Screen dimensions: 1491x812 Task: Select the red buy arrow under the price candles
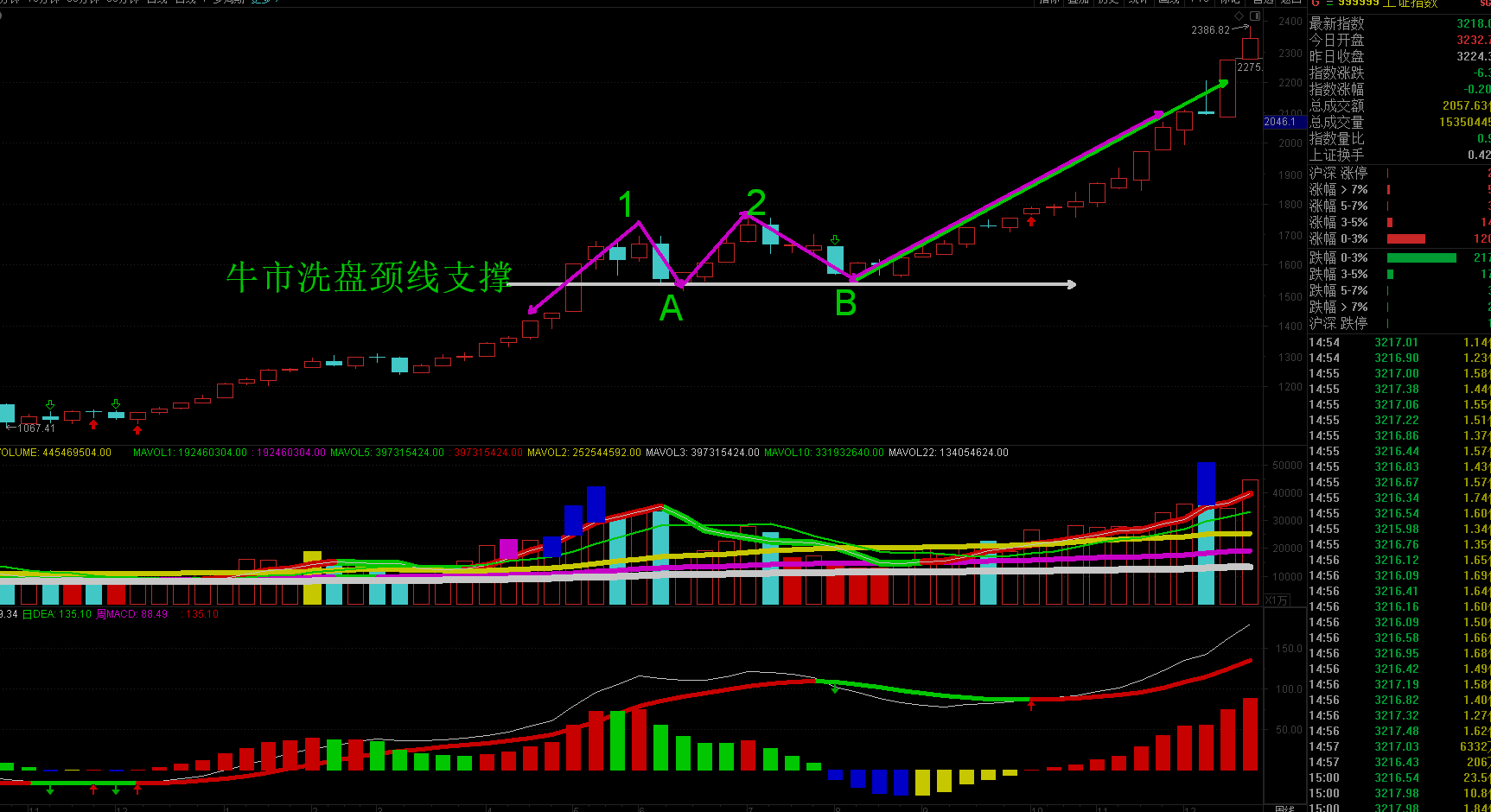(1030, 221)
